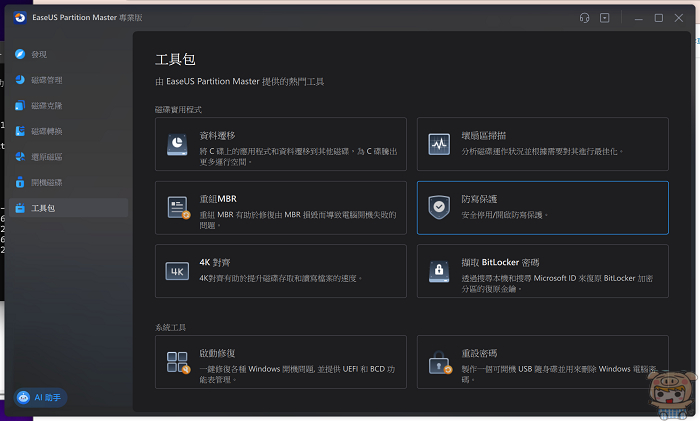Screen dimensions: 700x421
Task: Click the 重組MBR rebuild icon
Action: click(178, 207)
